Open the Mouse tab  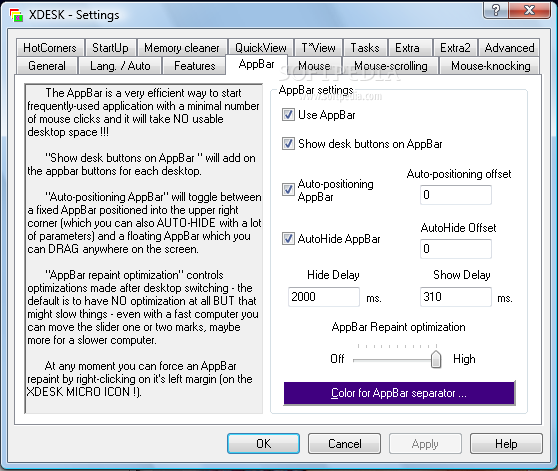(314, 66)
